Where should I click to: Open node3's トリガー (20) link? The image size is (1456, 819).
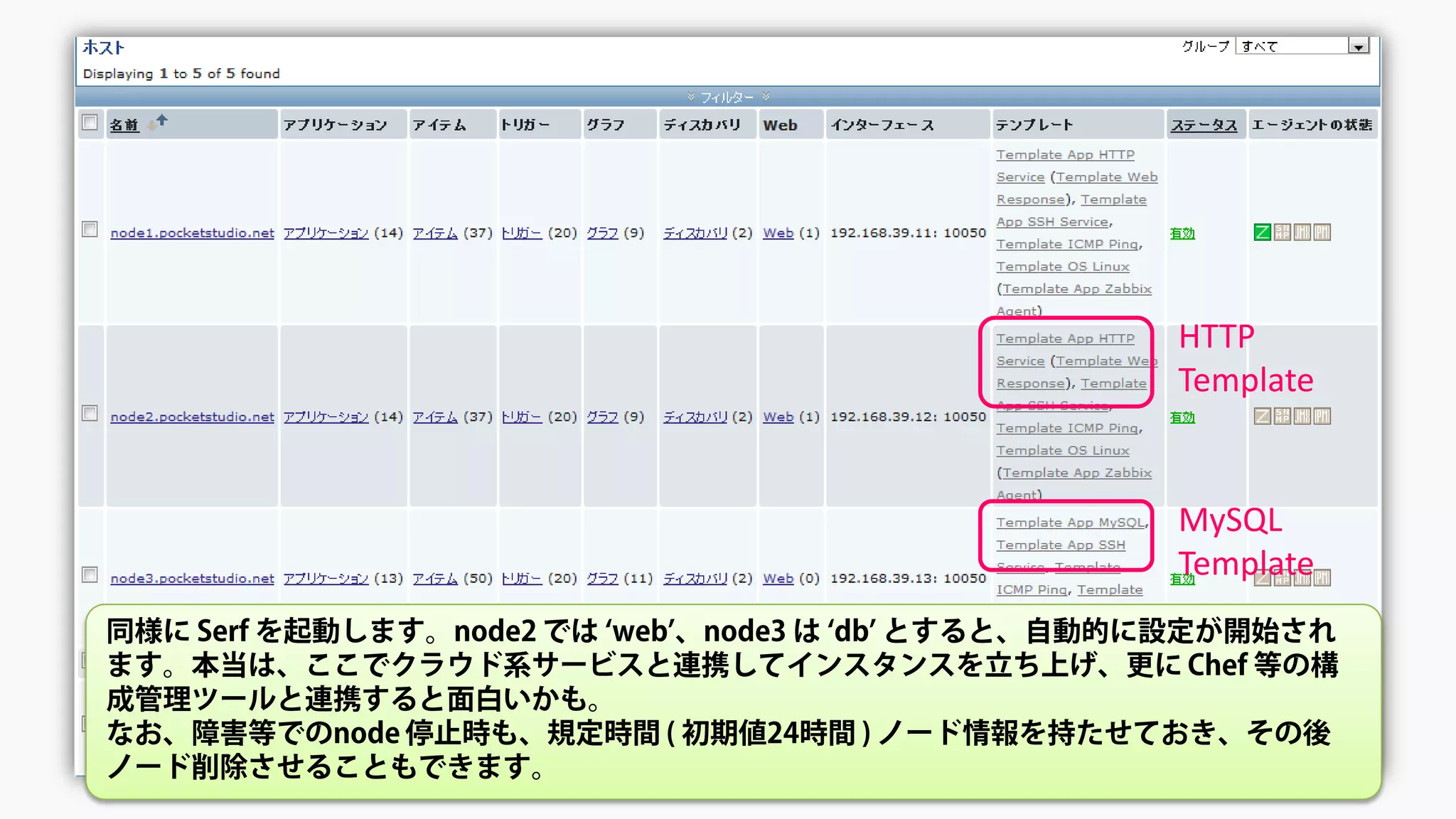(x=522, y=578)
